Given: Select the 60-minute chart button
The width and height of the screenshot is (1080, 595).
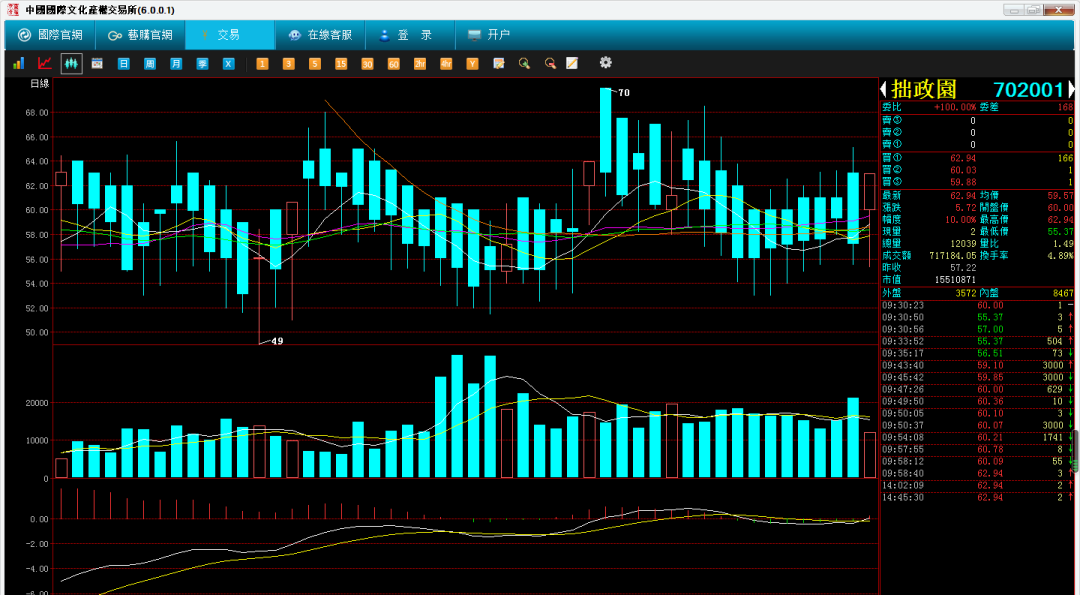Looking at the screenshot, I should pyautogui.click(x=393, y=63).
